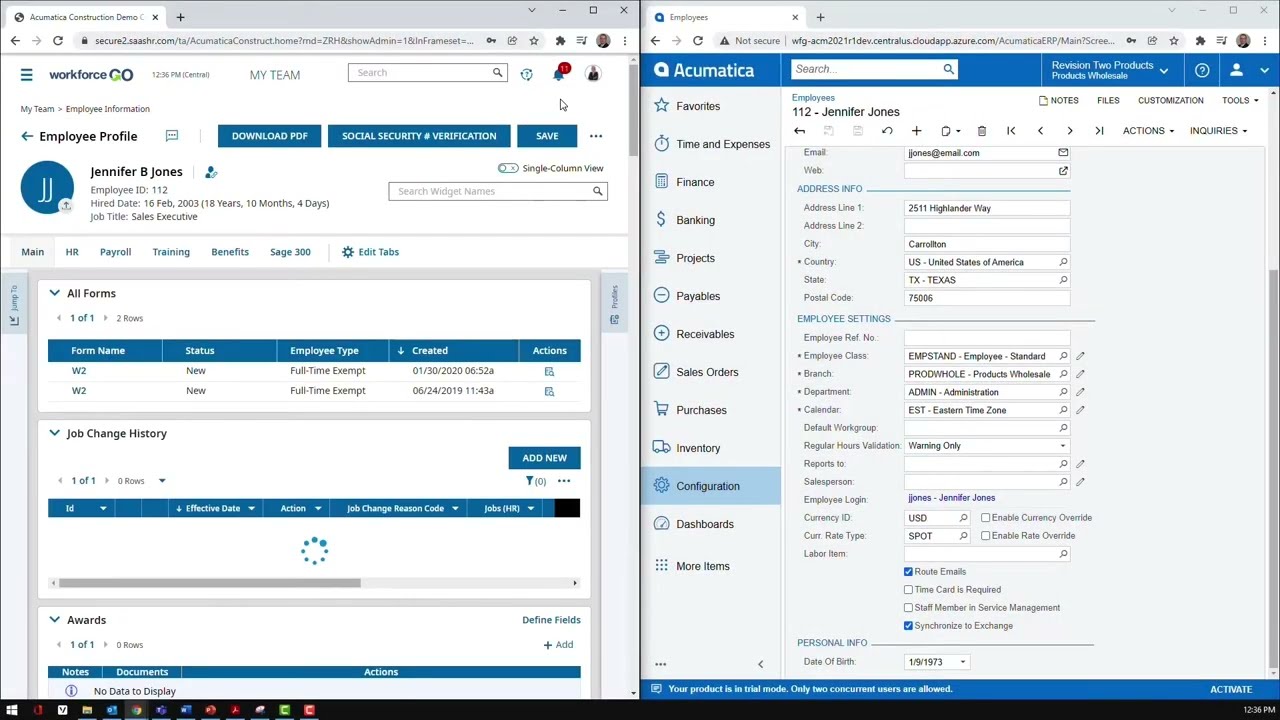Click the ACTIVATE trial button
The height and width of the screenshot is (720, 1280).
[1231, 689]
